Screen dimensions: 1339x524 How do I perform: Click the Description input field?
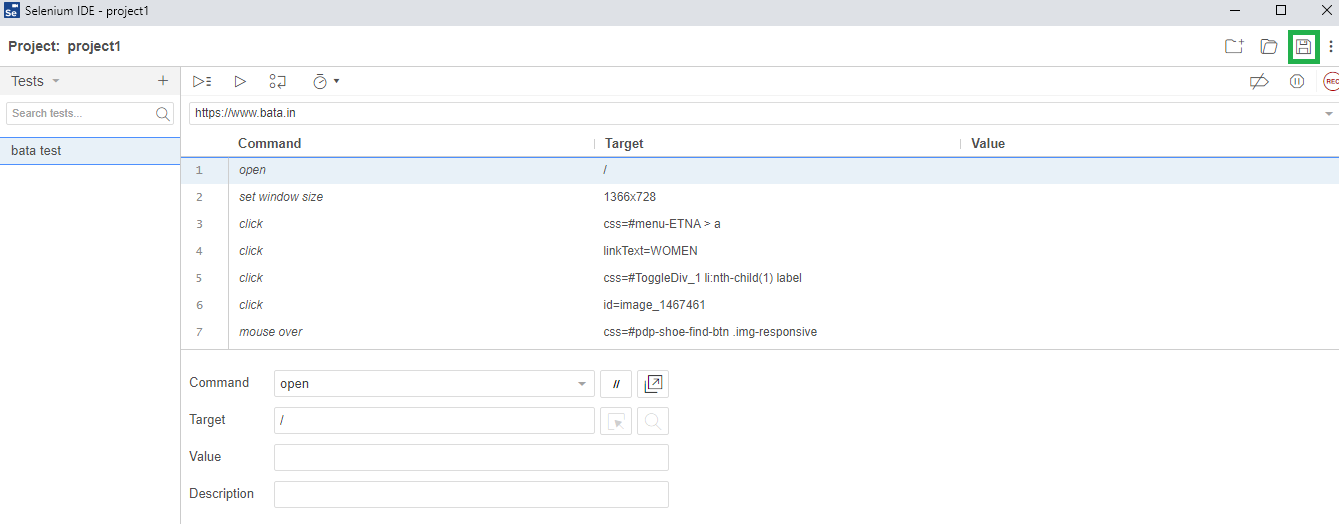471,494
